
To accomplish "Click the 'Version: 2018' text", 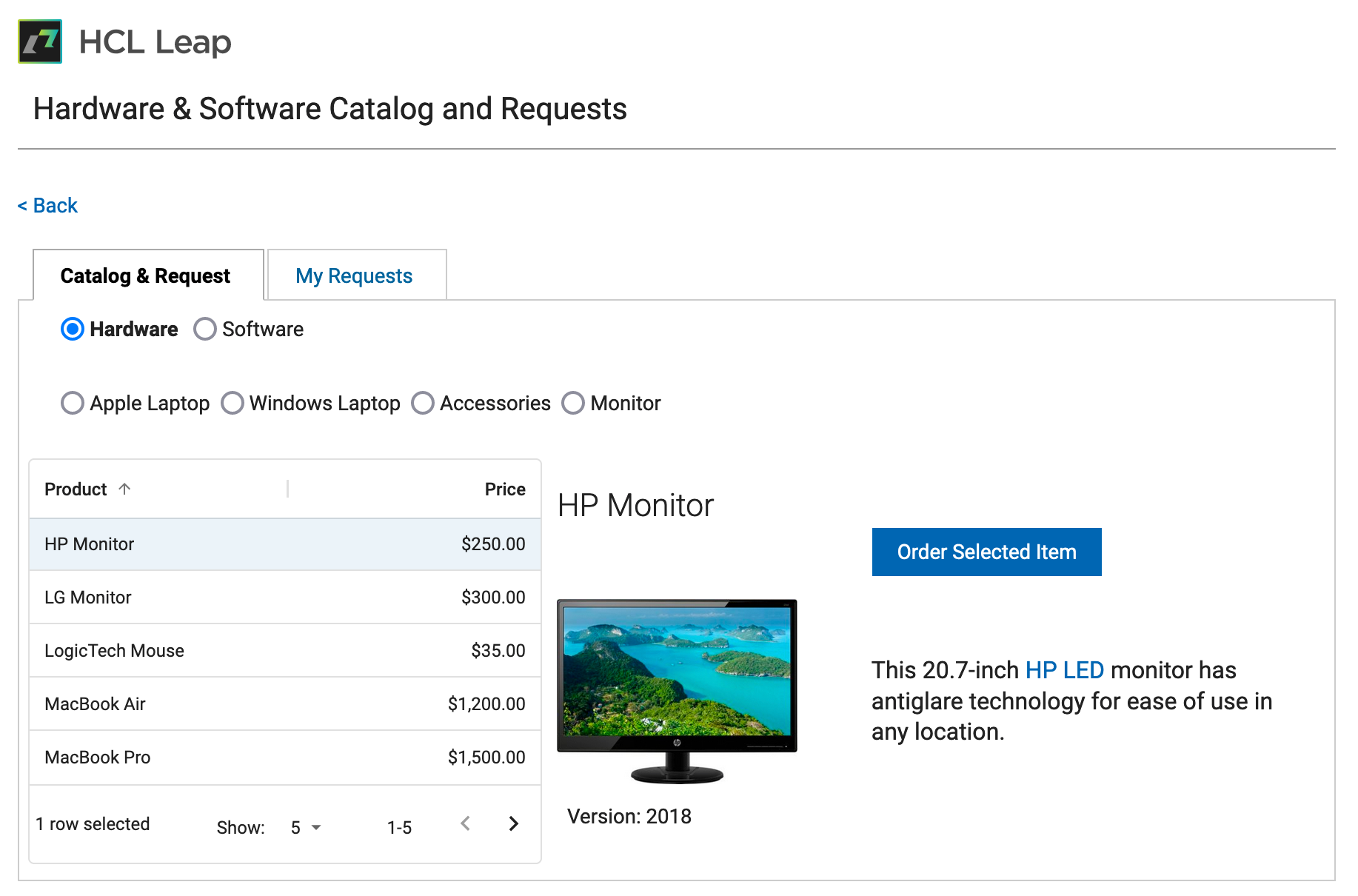I will tap(629, 816).
